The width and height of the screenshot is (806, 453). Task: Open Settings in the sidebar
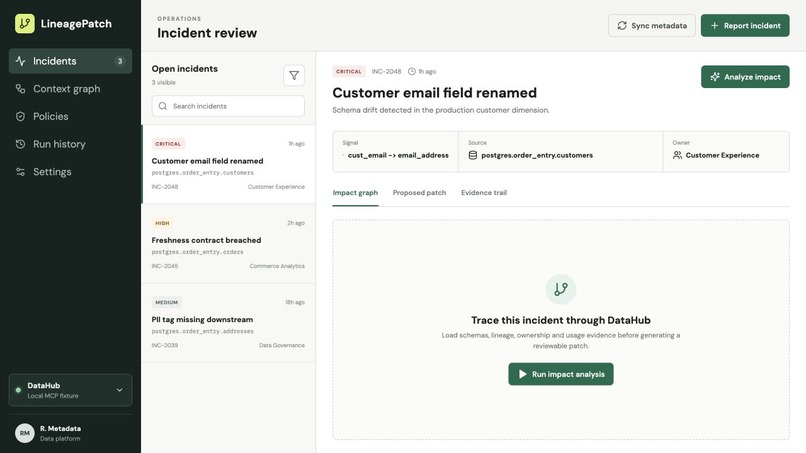70,172
